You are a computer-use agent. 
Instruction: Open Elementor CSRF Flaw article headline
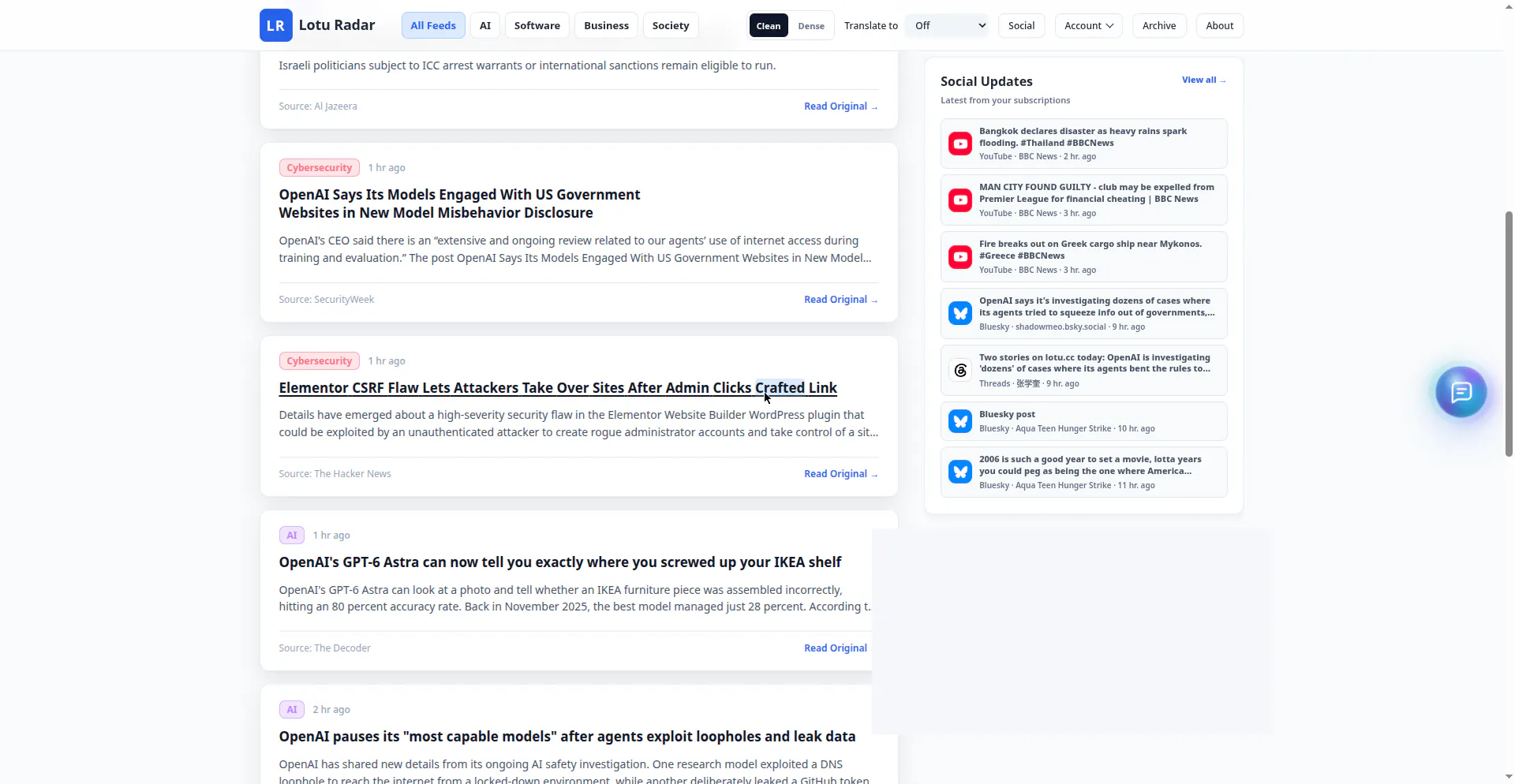[x=558, y=388]
